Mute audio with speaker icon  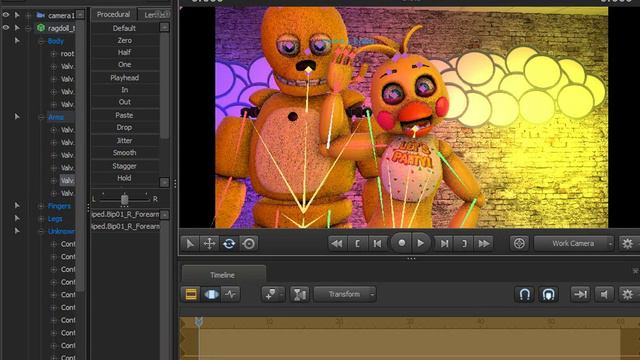[x=604, y=294]
